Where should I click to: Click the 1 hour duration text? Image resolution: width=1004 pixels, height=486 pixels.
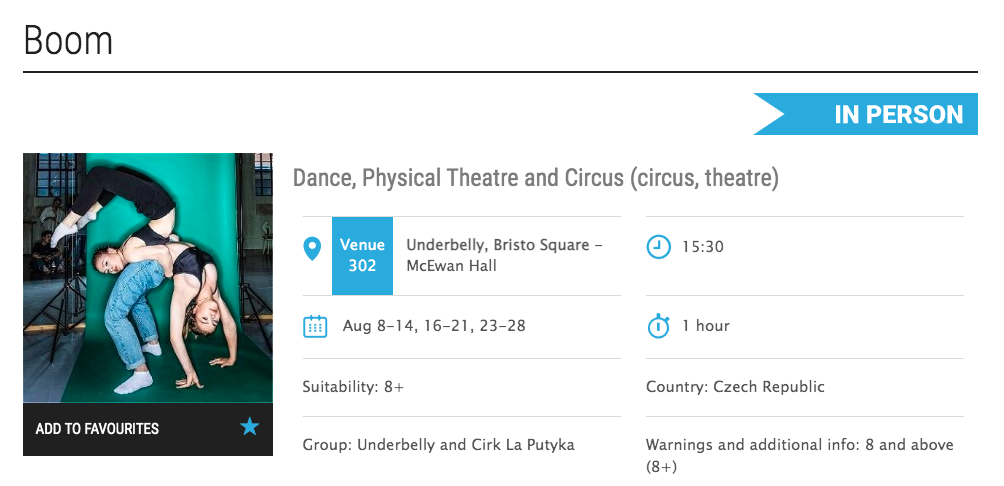pyautogui.click(x=705, y=326)
